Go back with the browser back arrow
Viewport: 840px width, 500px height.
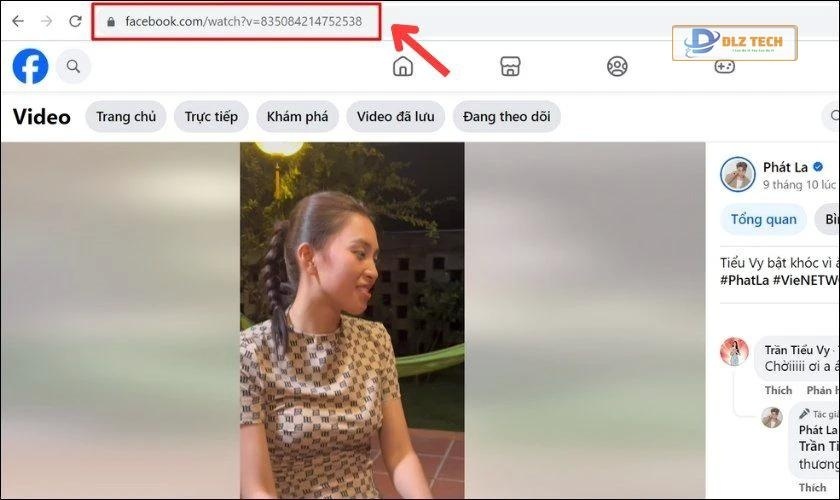click(x=18, y=21)
